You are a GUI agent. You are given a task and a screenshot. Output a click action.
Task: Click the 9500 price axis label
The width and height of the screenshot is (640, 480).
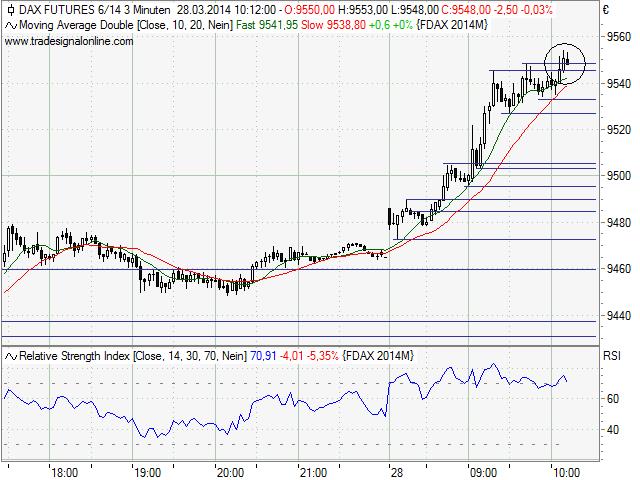[x=621, y=175]
